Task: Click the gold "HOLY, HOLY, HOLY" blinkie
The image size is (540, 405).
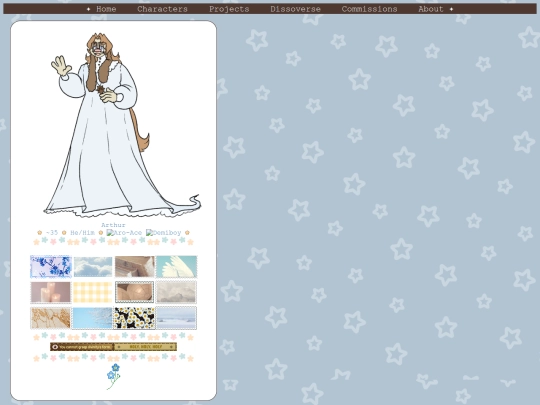Action: pos(145,347)
